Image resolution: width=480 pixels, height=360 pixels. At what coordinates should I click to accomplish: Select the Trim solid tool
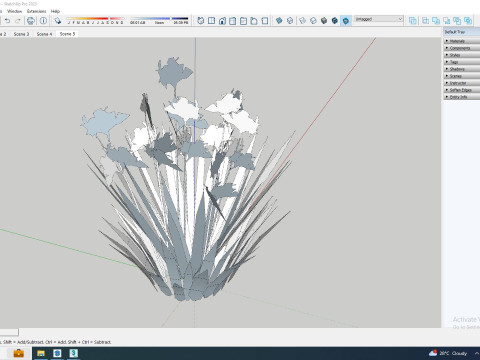click(457, 21)
